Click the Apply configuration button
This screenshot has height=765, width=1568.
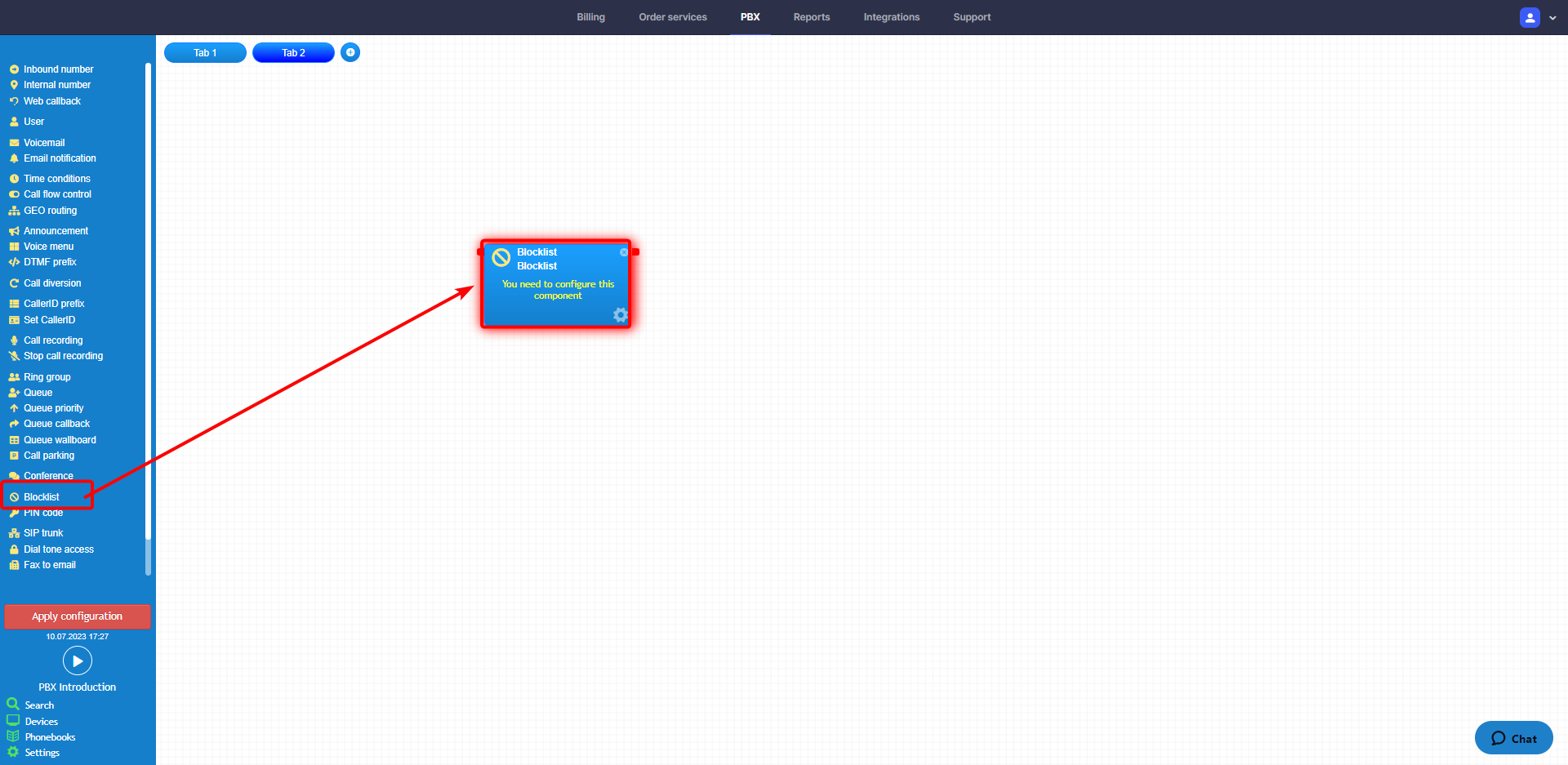(x=78, y=616)
